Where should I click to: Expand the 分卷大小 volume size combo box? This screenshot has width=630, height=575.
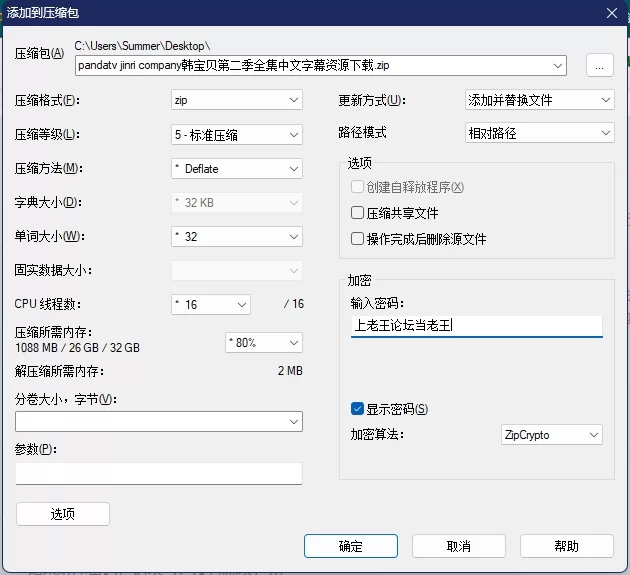pyautogui.click(x=159, y=422)
